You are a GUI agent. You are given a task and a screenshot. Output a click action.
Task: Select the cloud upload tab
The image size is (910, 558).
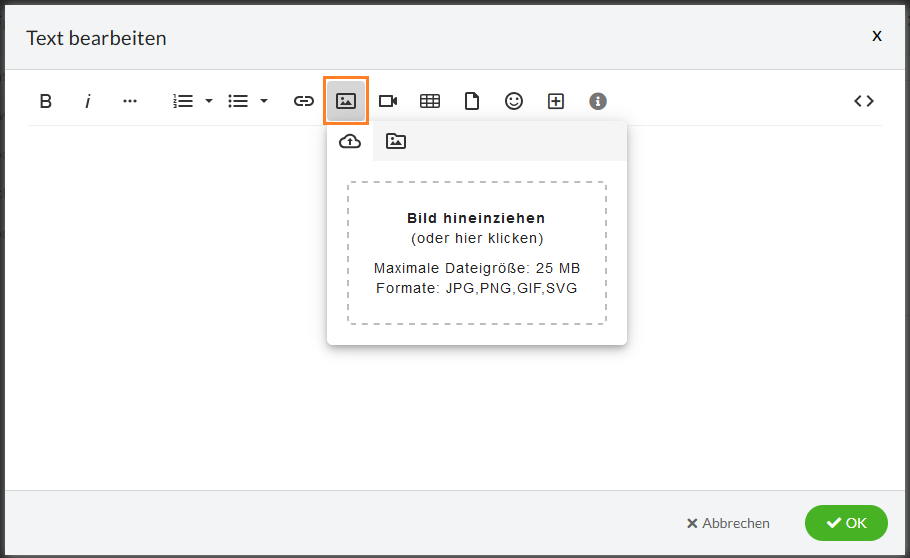coord(350,141)
